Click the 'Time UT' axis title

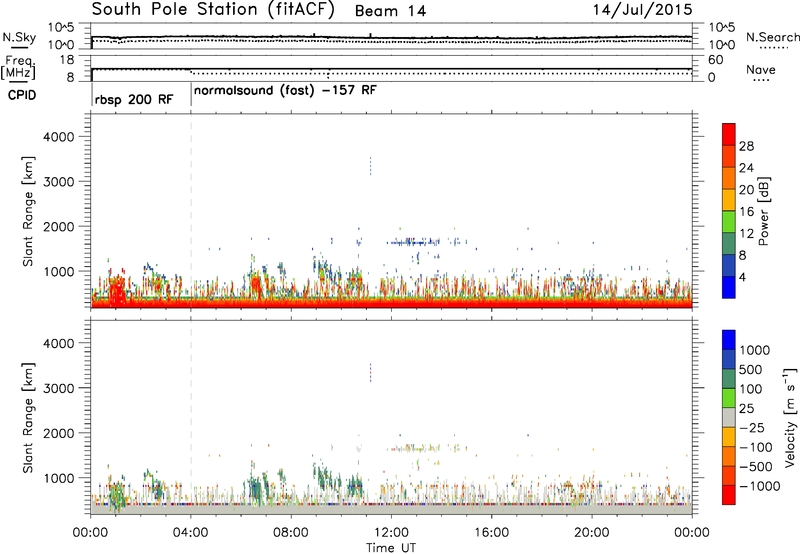point(391,548)
